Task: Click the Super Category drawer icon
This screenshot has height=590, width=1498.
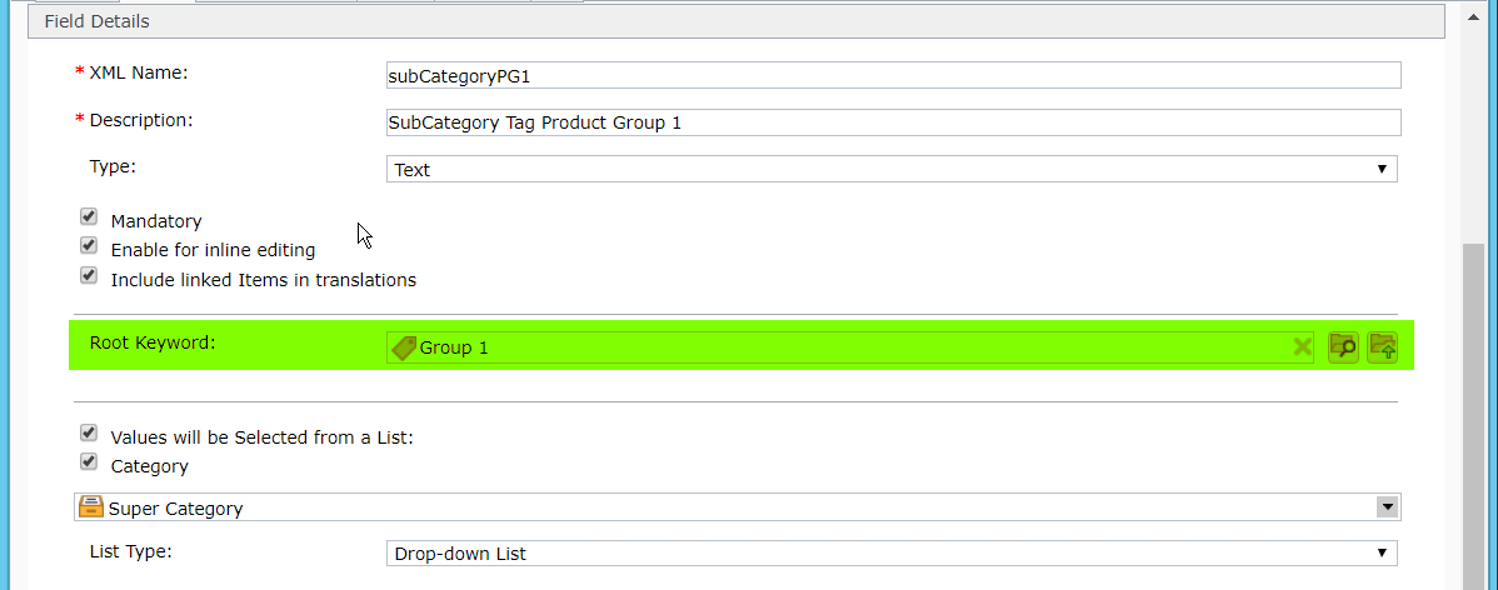Action: click(x=91, y=507)
